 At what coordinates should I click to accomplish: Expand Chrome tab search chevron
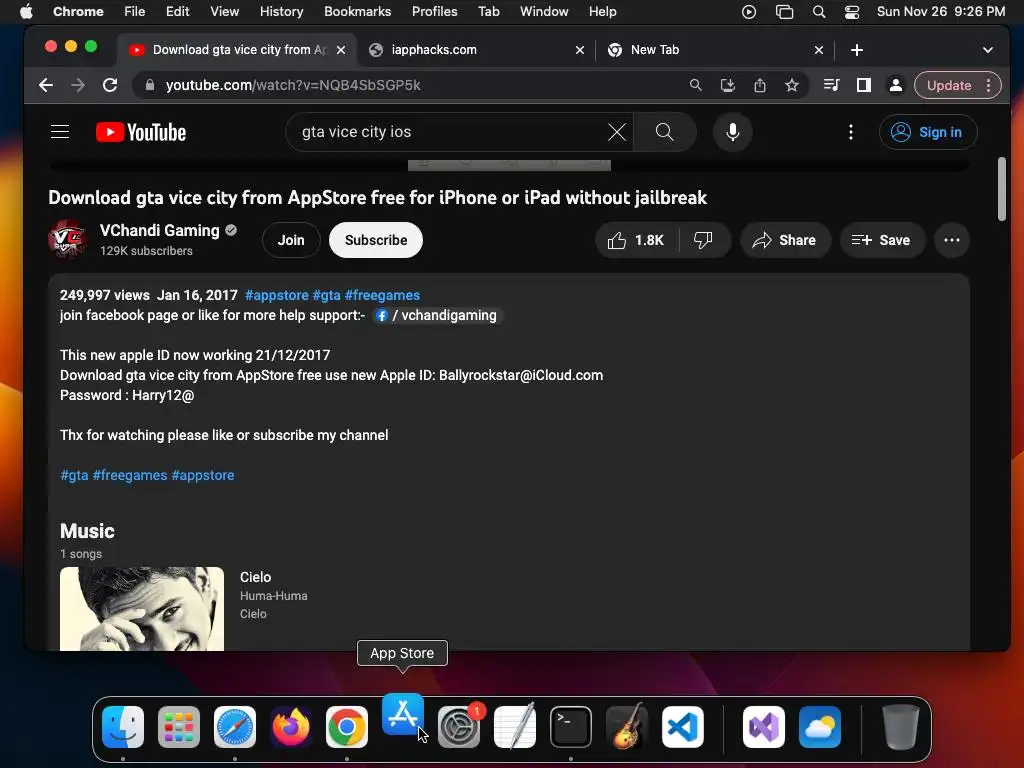tap(987, 50)
